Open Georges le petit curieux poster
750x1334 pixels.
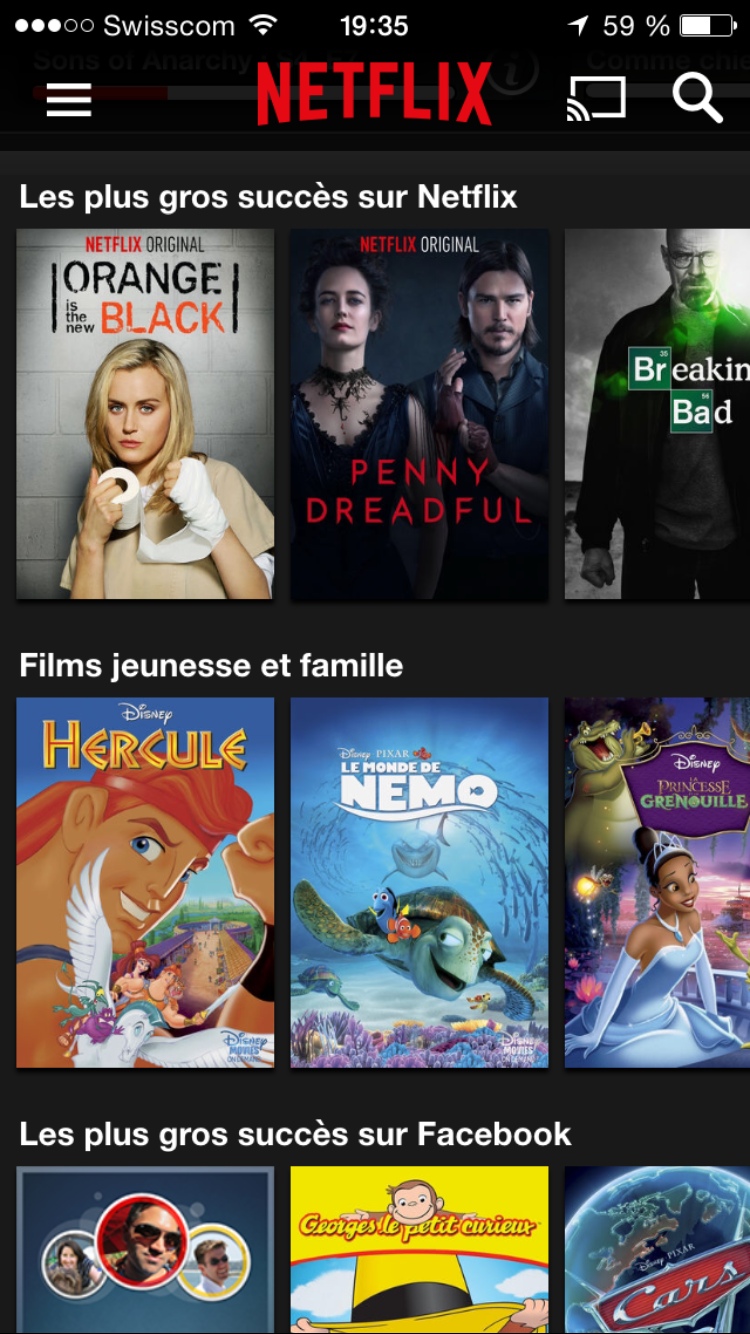(x=419, y=1250)
